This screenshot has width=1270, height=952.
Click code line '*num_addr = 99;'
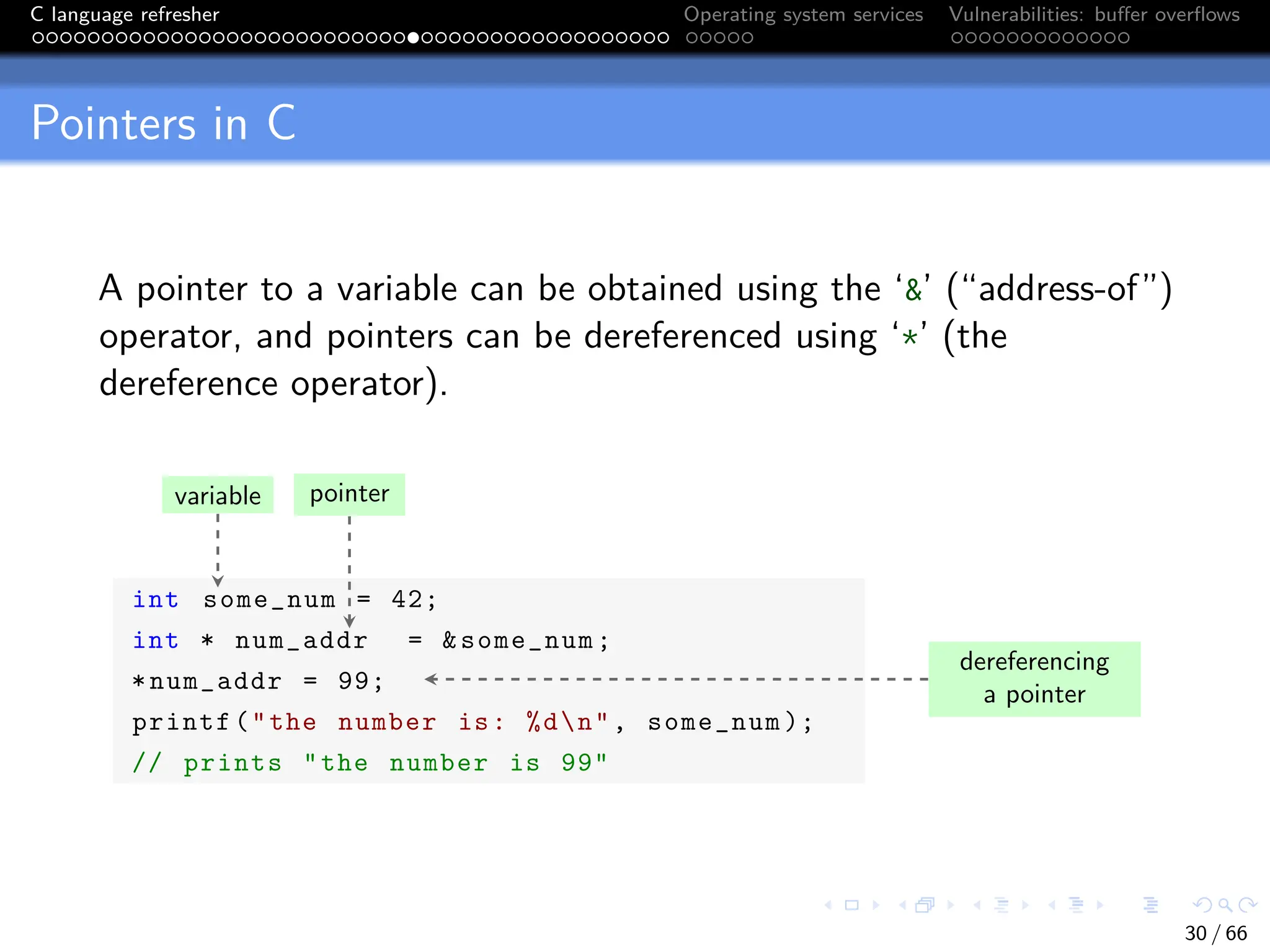(258, 682)
